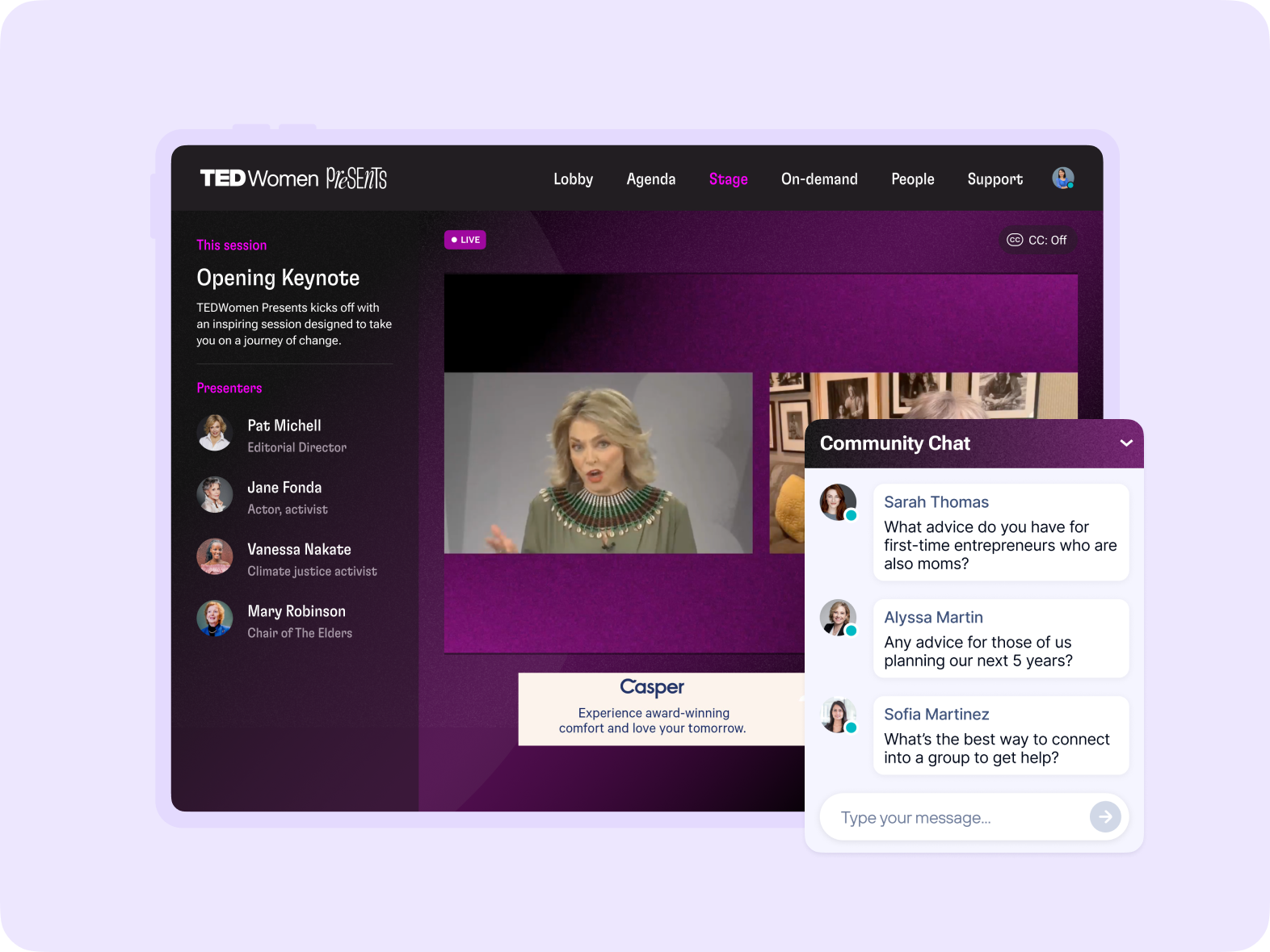
Task: Toggle closed captions CC: Off
Action: click(1037, 240)
